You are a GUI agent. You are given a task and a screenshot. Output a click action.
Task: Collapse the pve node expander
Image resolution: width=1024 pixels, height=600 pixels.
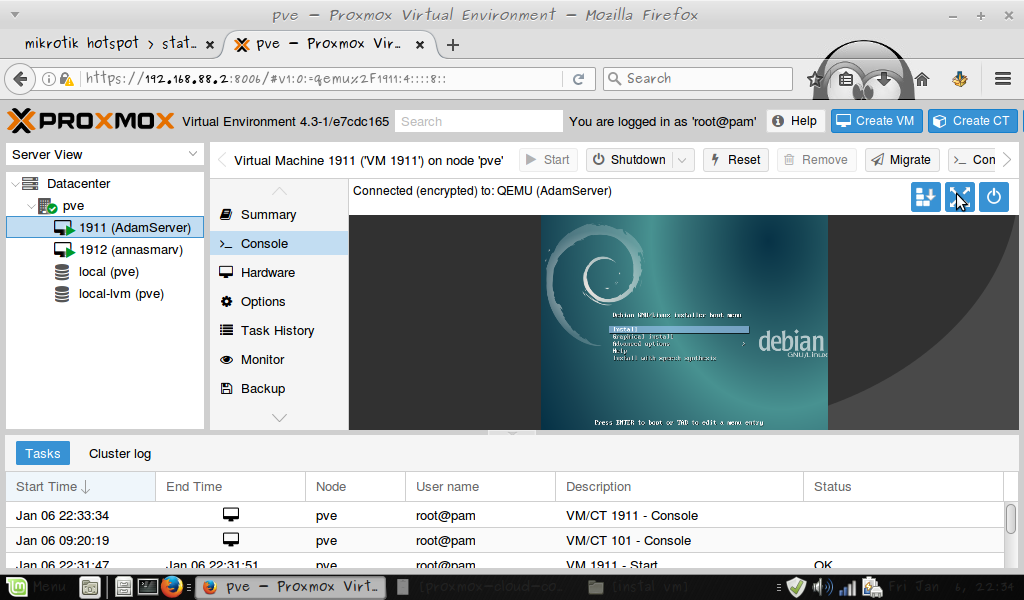31,206
